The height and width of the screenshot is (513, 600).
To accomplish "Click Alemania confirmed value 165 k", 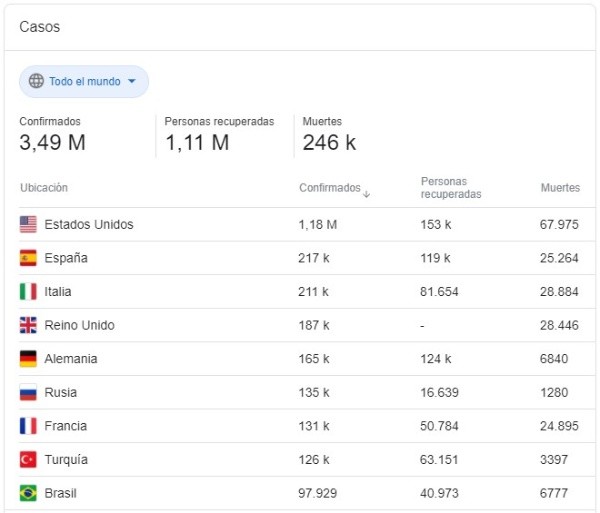I will point(314,359).
